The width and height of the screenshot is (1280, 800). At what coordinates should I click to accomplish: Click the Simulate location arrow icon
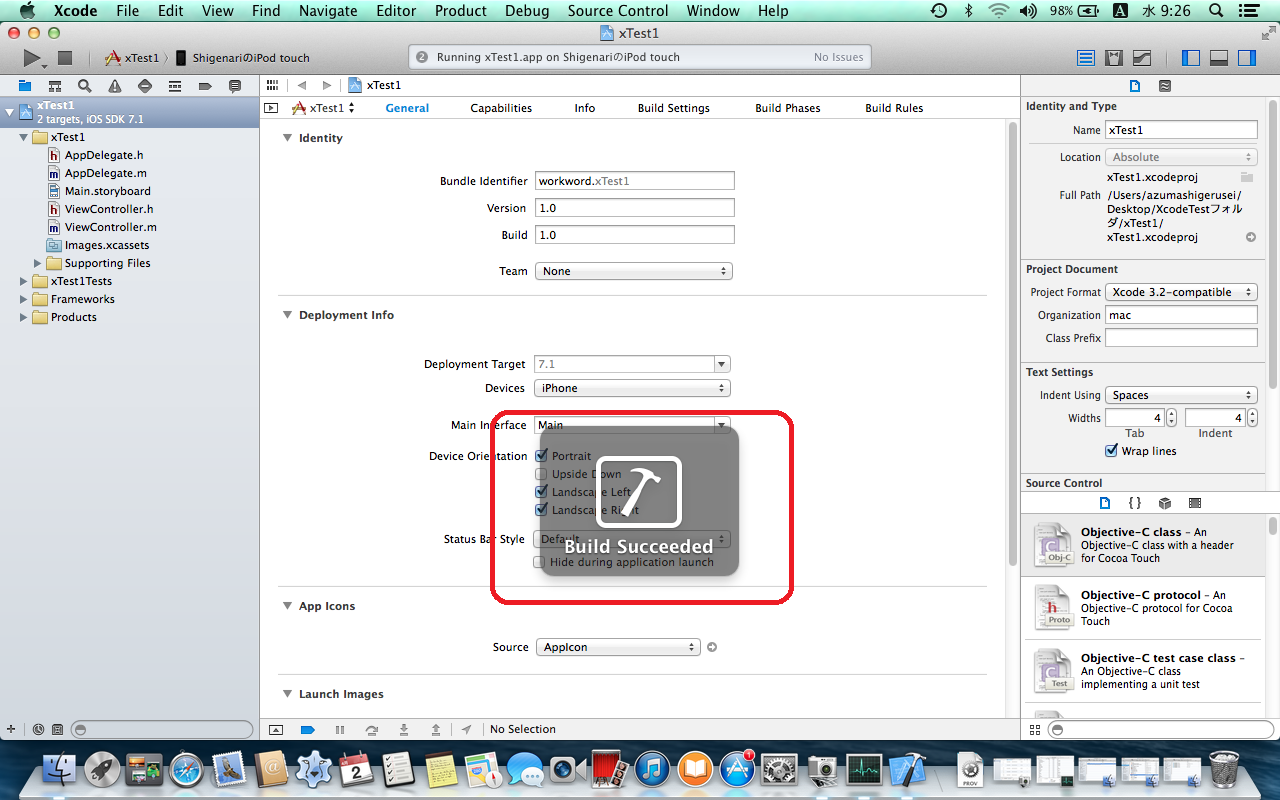click(467, 730)
